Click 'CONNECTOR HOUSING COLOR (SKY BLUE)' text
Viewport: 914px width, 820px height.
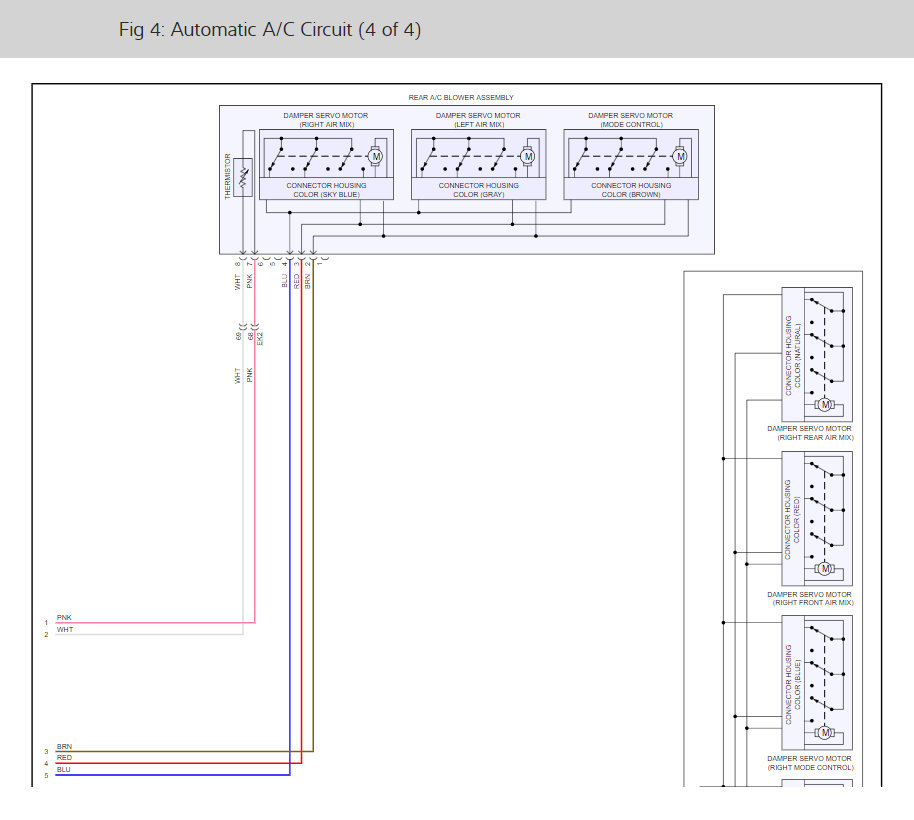326,190
